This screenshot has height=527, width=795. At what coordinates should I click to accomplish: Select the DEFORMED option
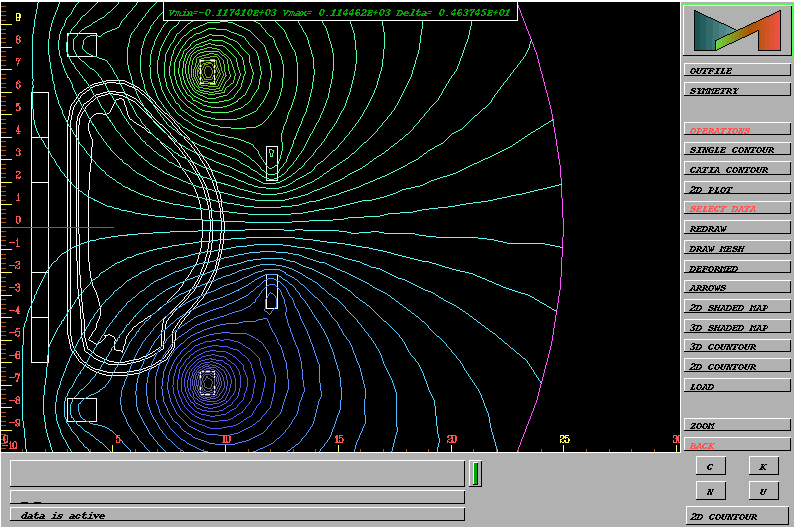coord(737,268)
